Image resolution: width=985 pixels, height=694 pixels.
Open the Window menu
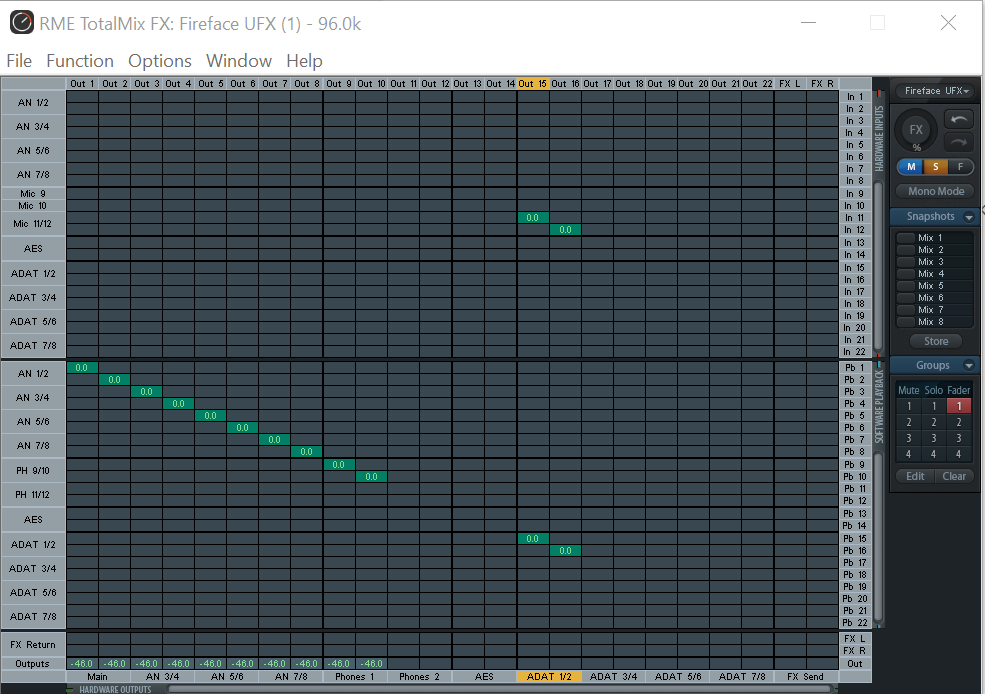[x=239, y=61]
